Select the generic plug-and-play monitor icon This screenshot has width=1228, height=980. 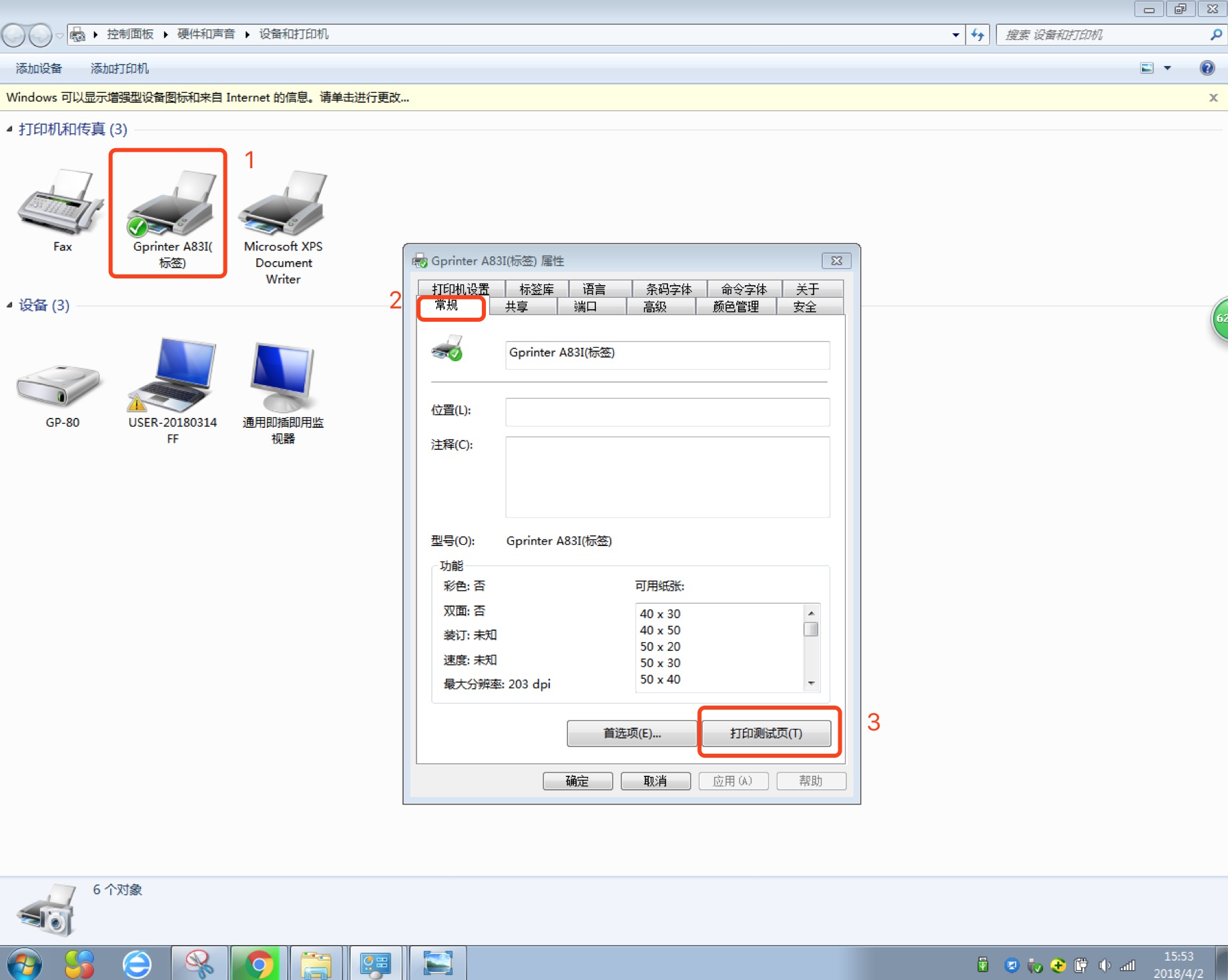click(x=283, y=377)
